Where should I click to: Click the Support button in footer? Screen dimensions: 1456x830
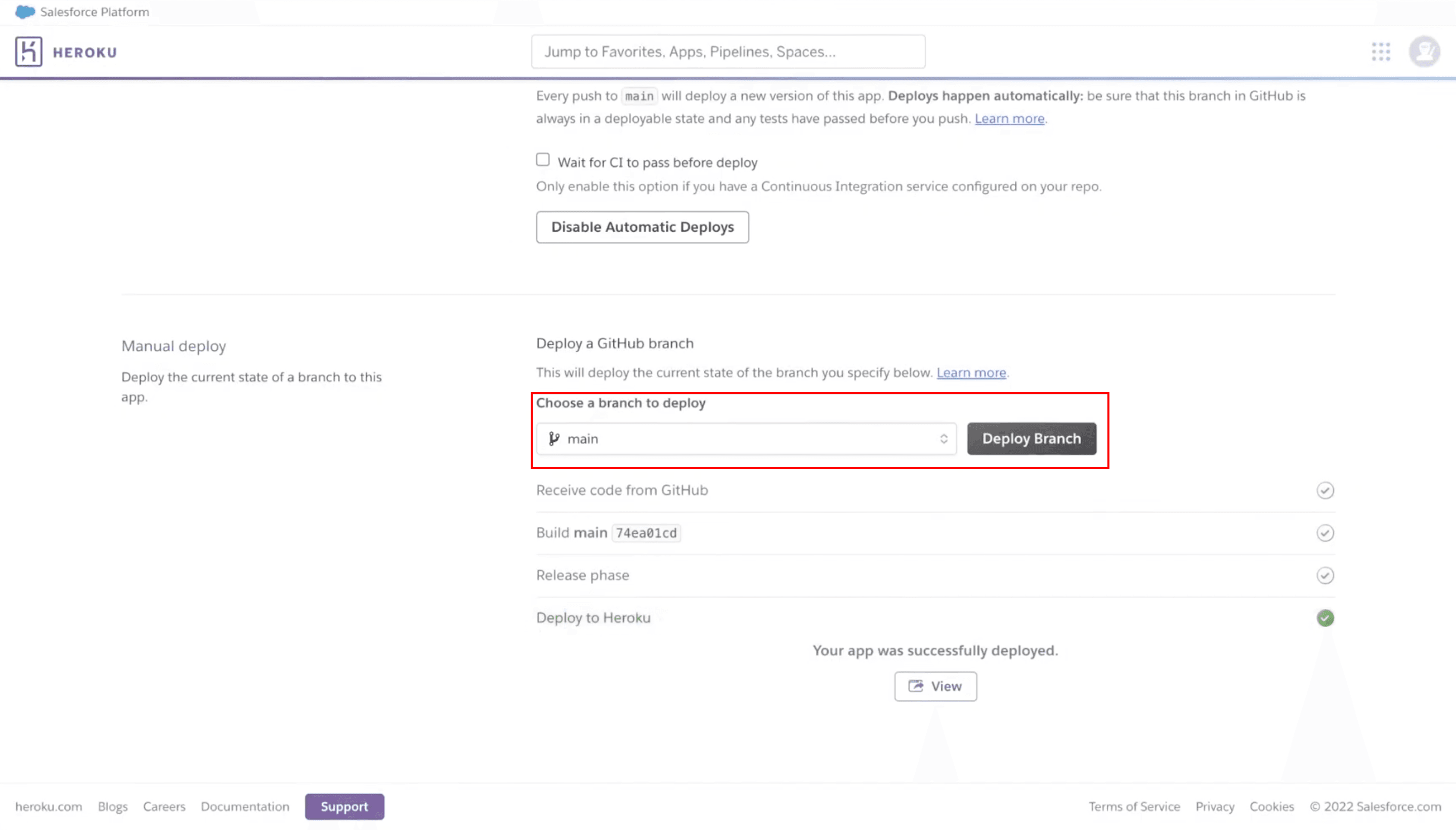click(344, 806)
